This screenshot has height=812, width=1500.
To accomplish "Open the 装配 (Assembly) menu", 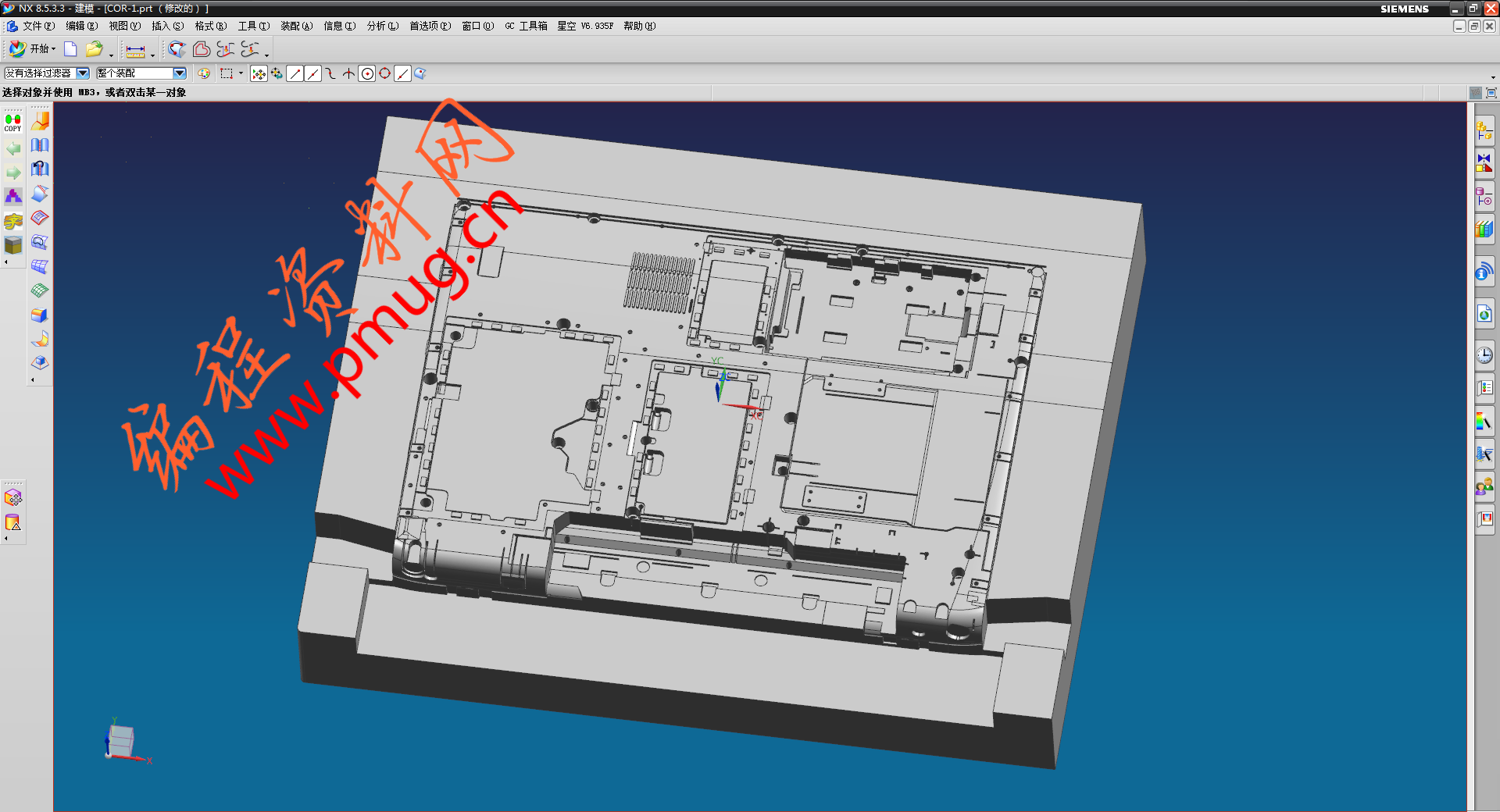I will (296, 26).
